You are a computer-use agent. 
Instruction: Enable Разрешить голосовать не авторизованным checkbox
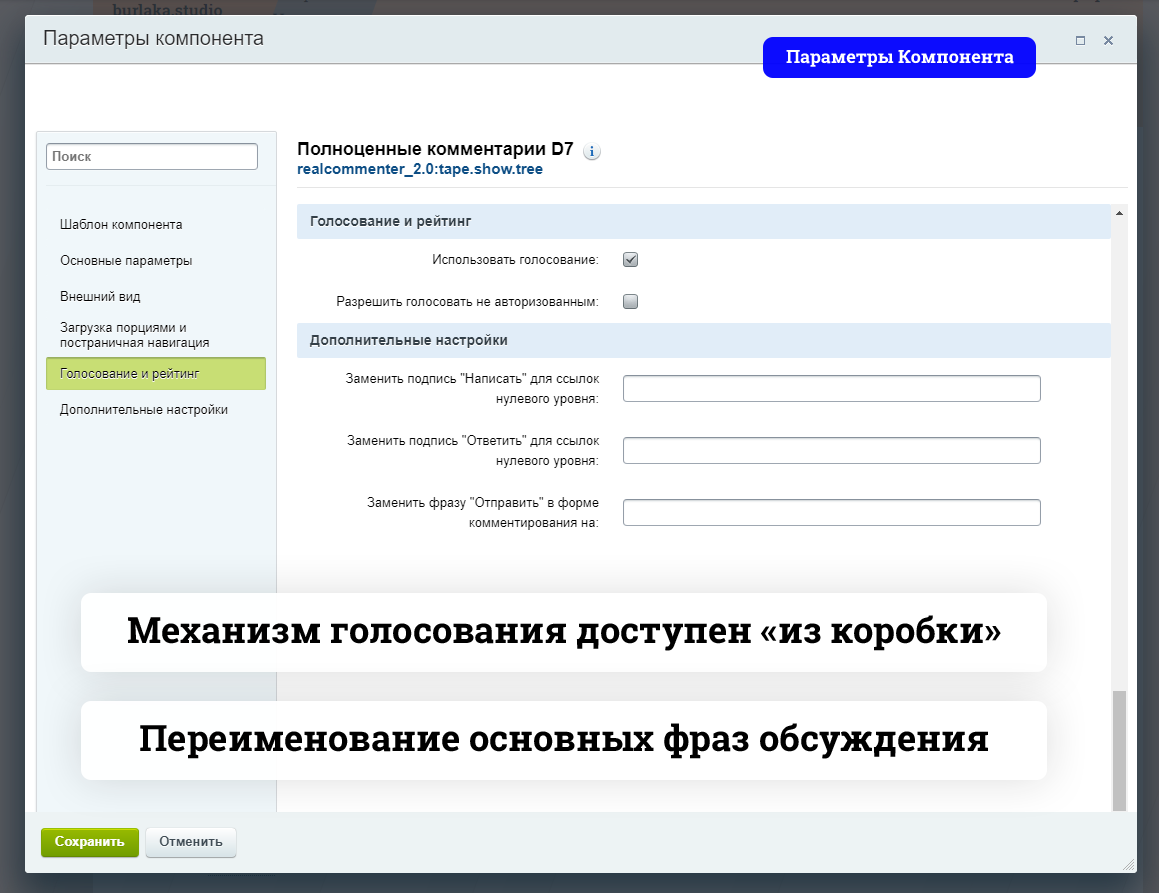pos(630,301)
